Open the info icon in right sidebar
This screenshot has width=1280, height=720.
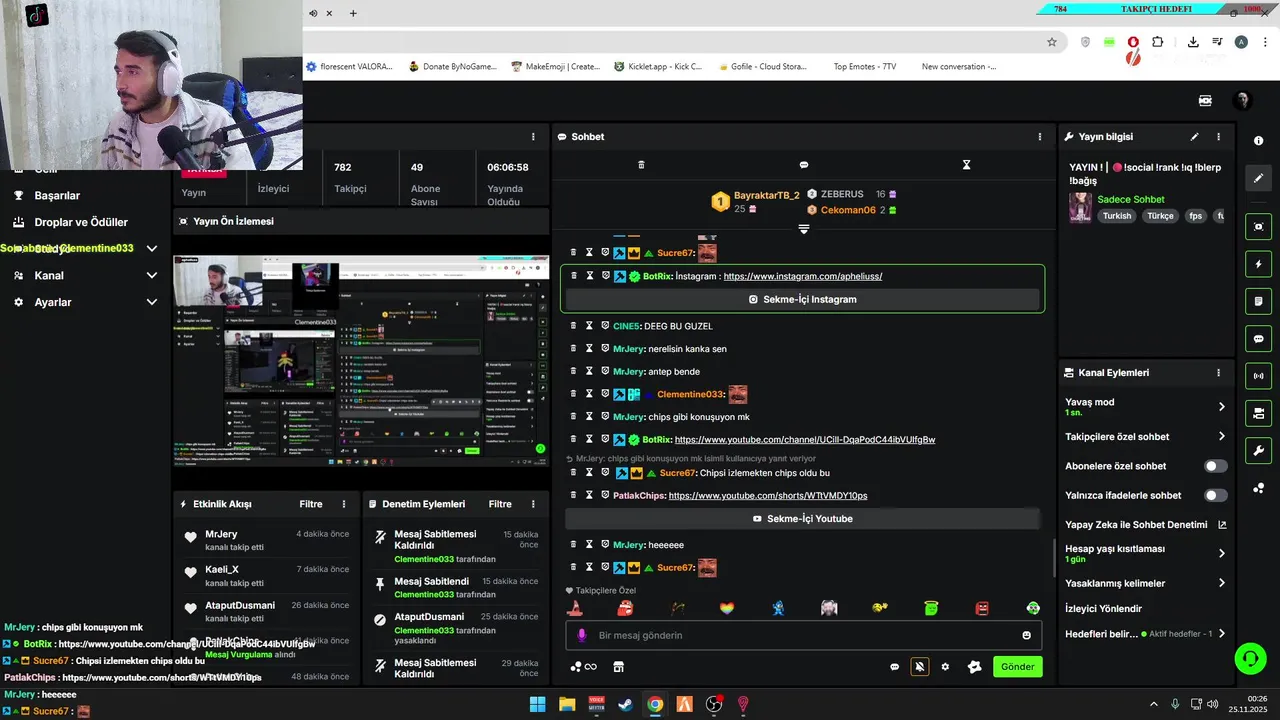tap(1258, 141)
